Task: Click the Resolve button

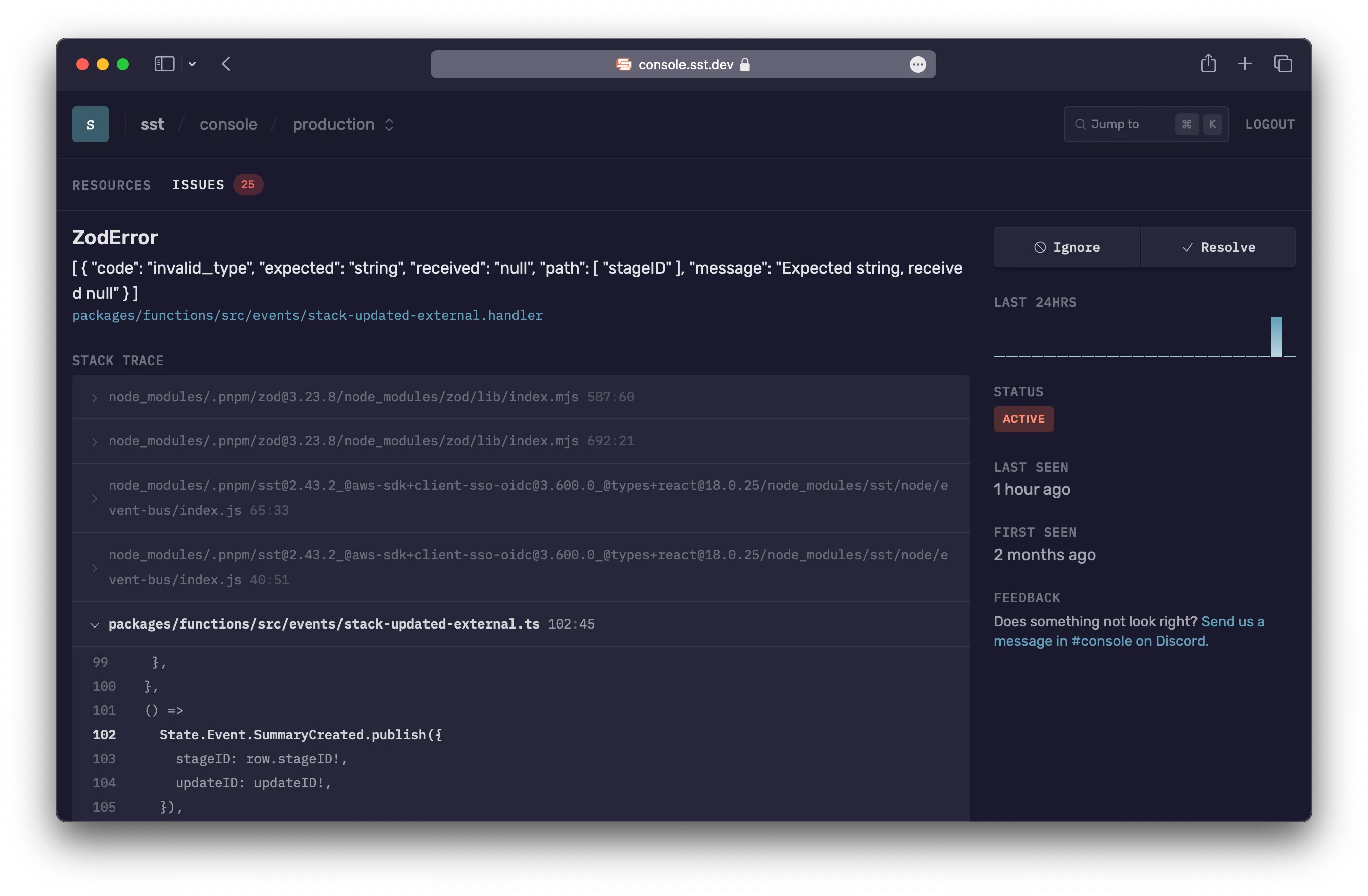Action: [x=1218, y=247]
